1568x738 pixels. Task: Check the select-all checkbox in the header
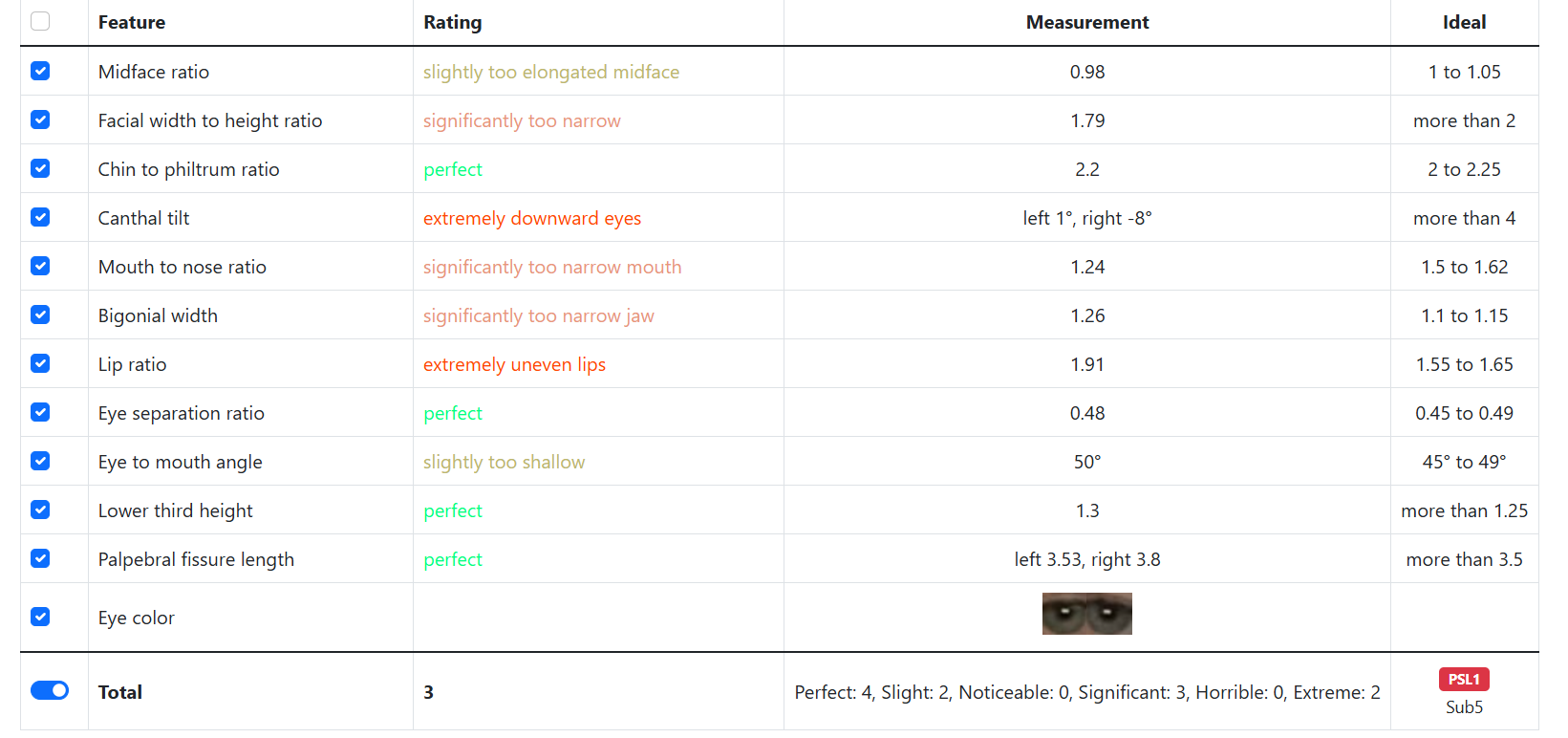[x=40, y=21]
